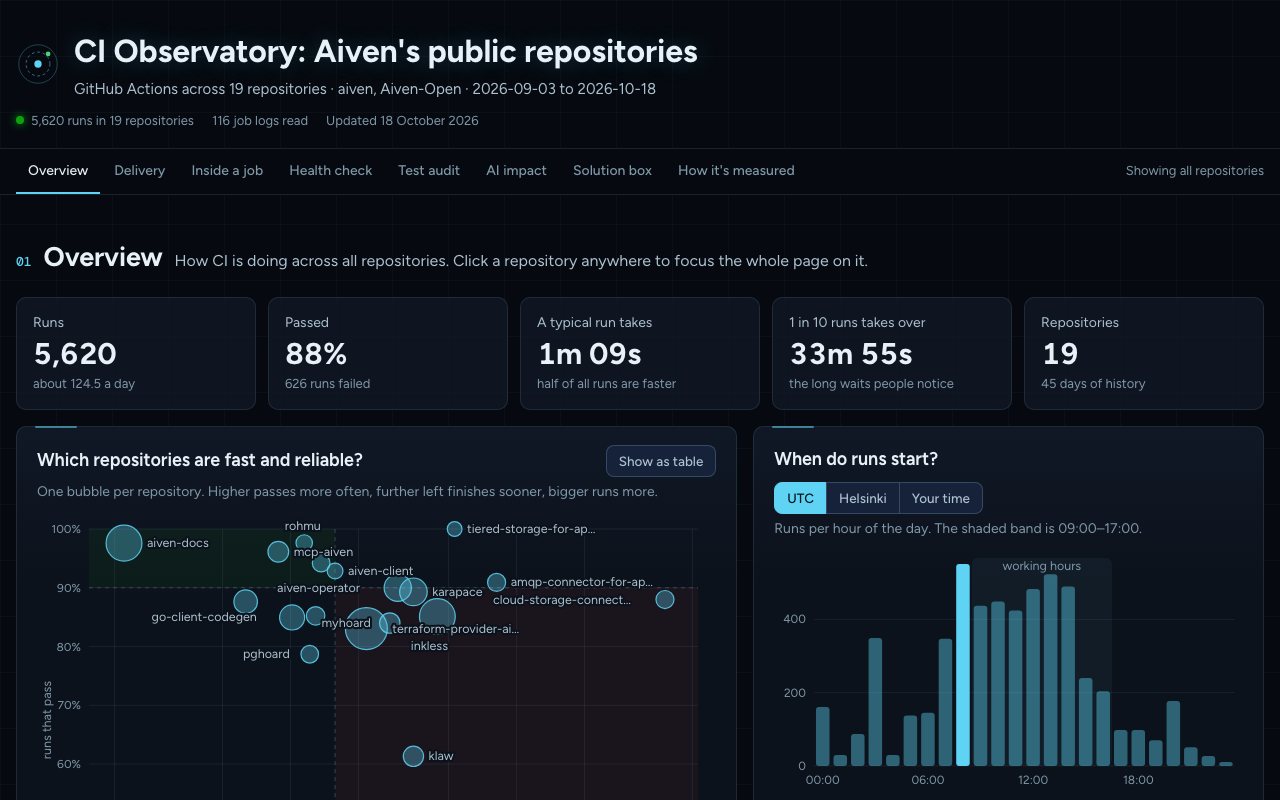Open the Solution box tab
1280x800 pixels.
click(612, 171)
